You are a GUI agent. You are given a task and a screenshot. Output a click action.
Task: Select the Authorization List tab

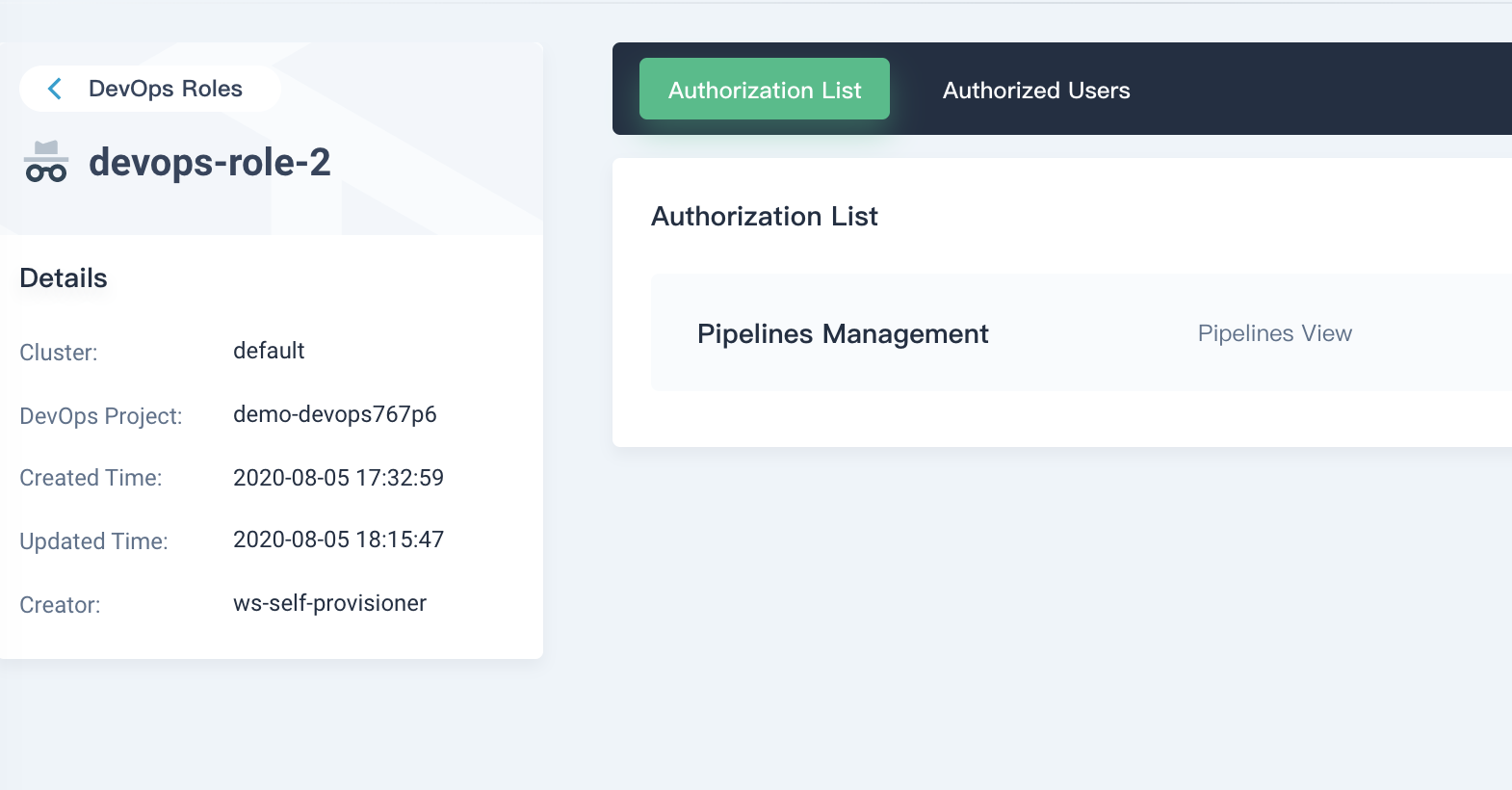[765, 89]
